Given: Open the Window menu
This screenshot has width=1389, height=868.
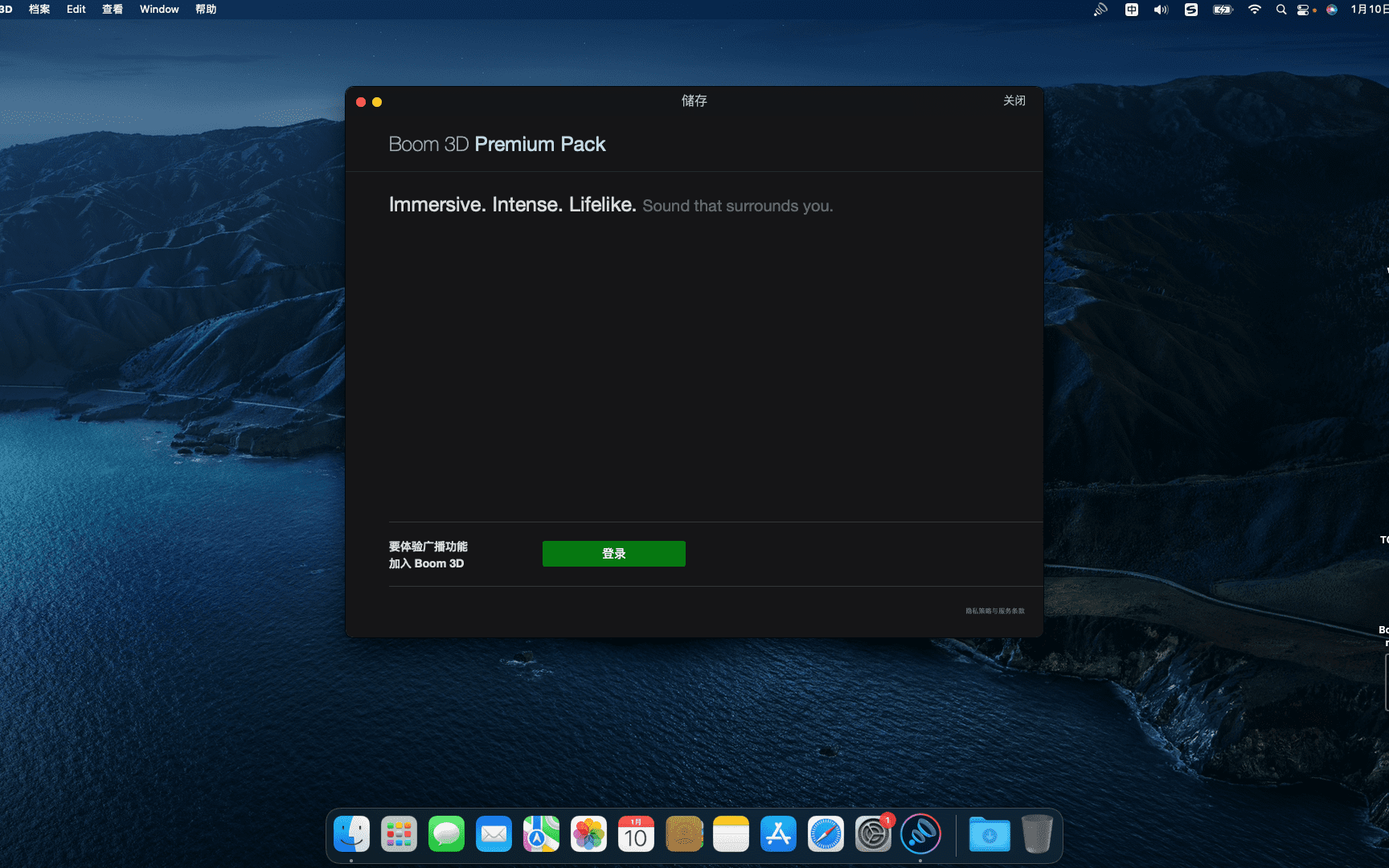Looking at the screenshot, I should coord(159,10).
